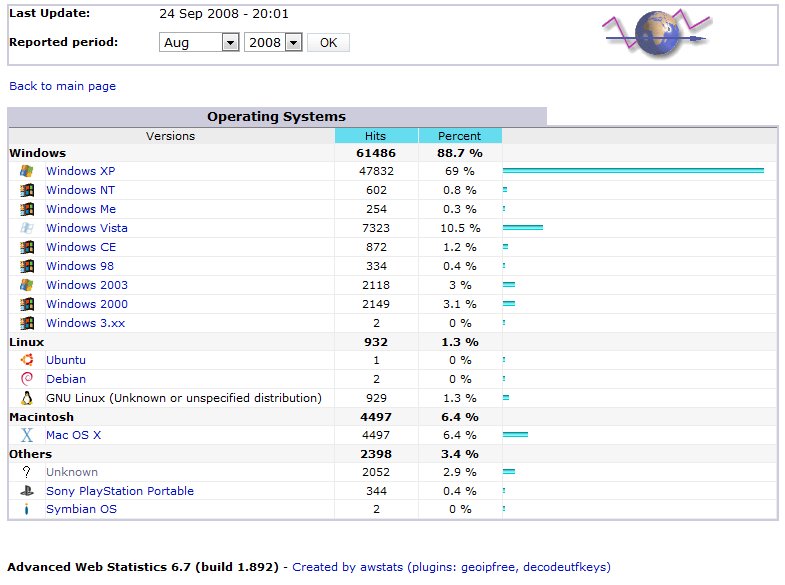Click the Windows total hits value 61486
Image resolution: width=785 pixels, height=585 pixels.
tap(376, 153)
